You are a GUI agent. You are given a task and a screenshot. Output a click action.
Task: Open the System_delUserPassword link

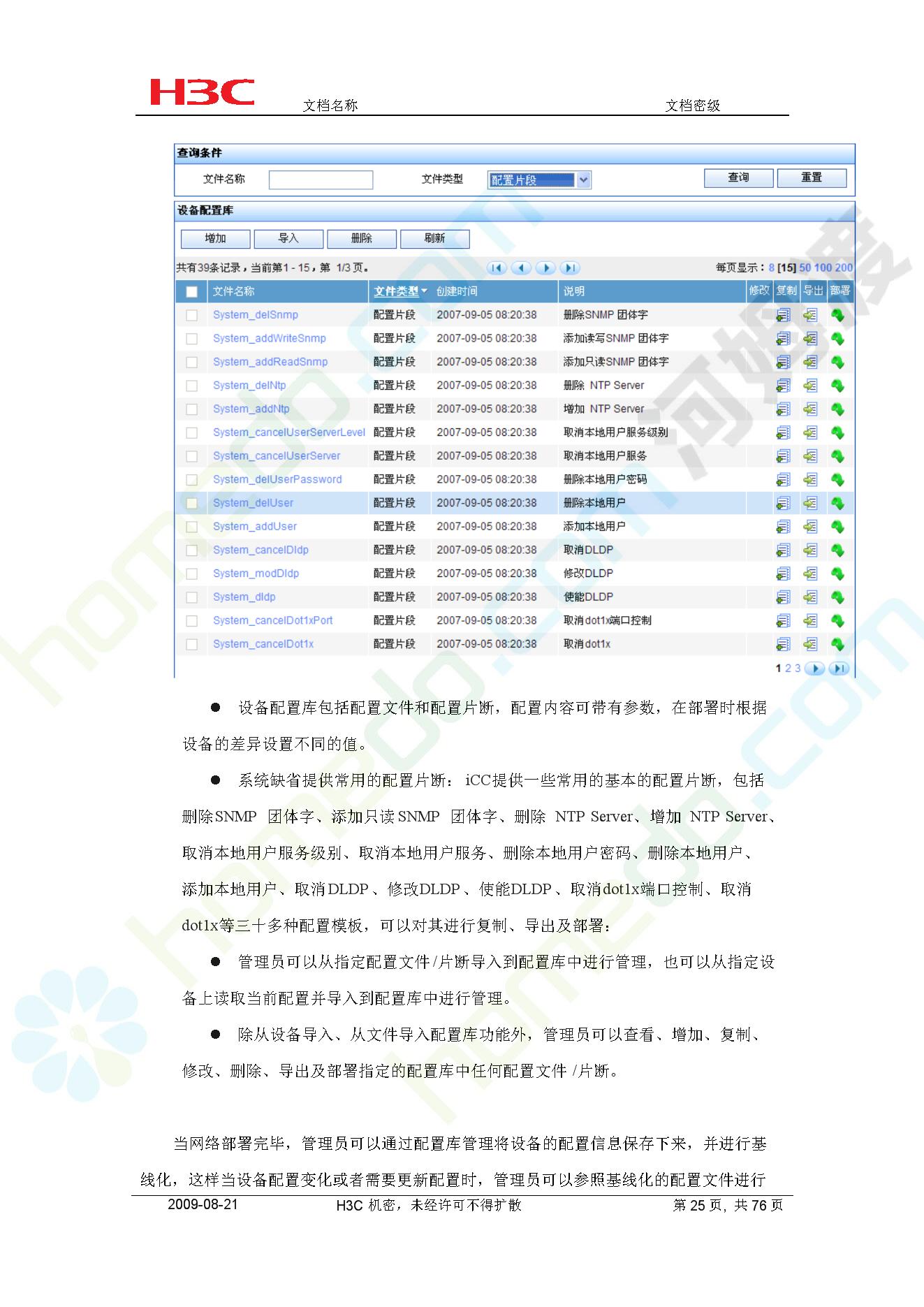pyautogui.click(x=277, y=479)
